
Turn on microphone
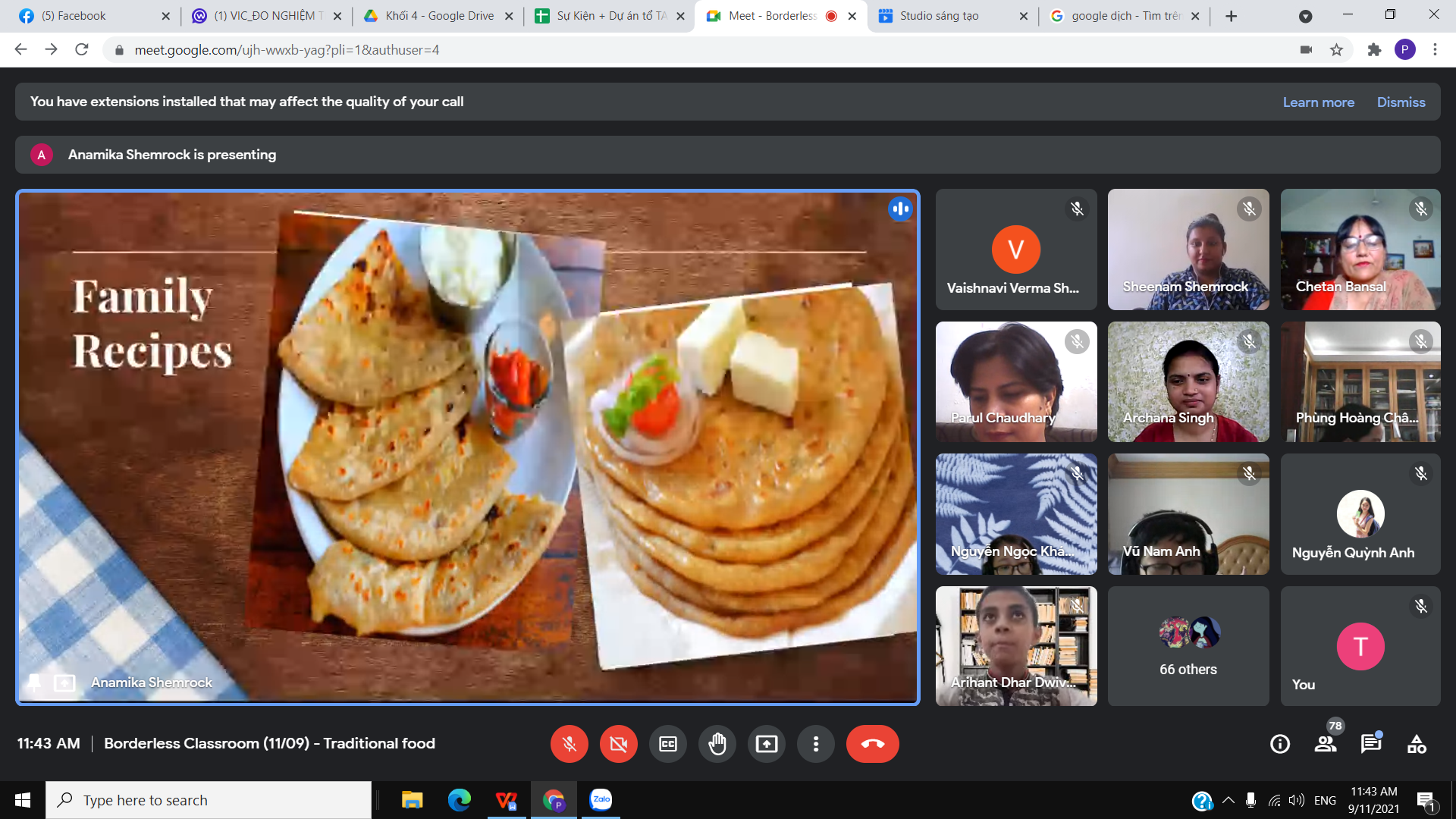569,744
